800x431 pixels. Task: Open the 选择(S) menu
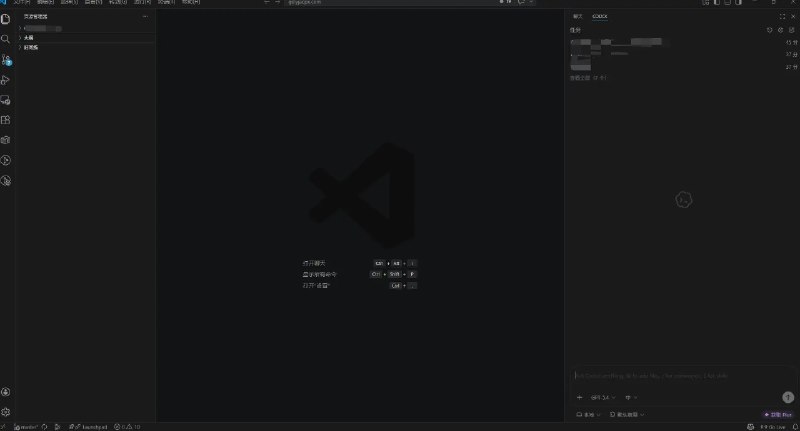pos(69,2)
